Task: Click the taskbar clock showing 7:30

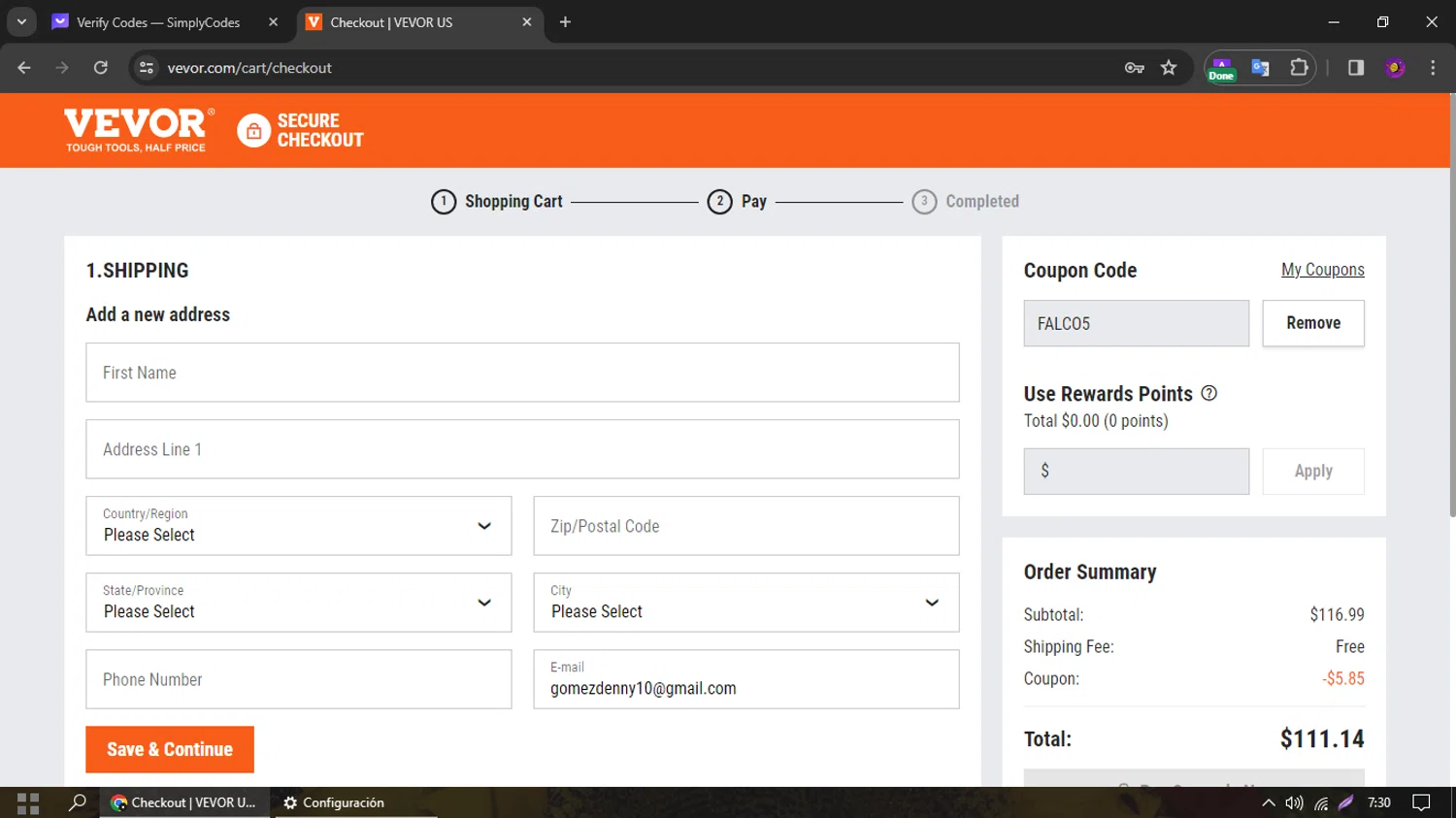Action: click(x=1379, y=802)
